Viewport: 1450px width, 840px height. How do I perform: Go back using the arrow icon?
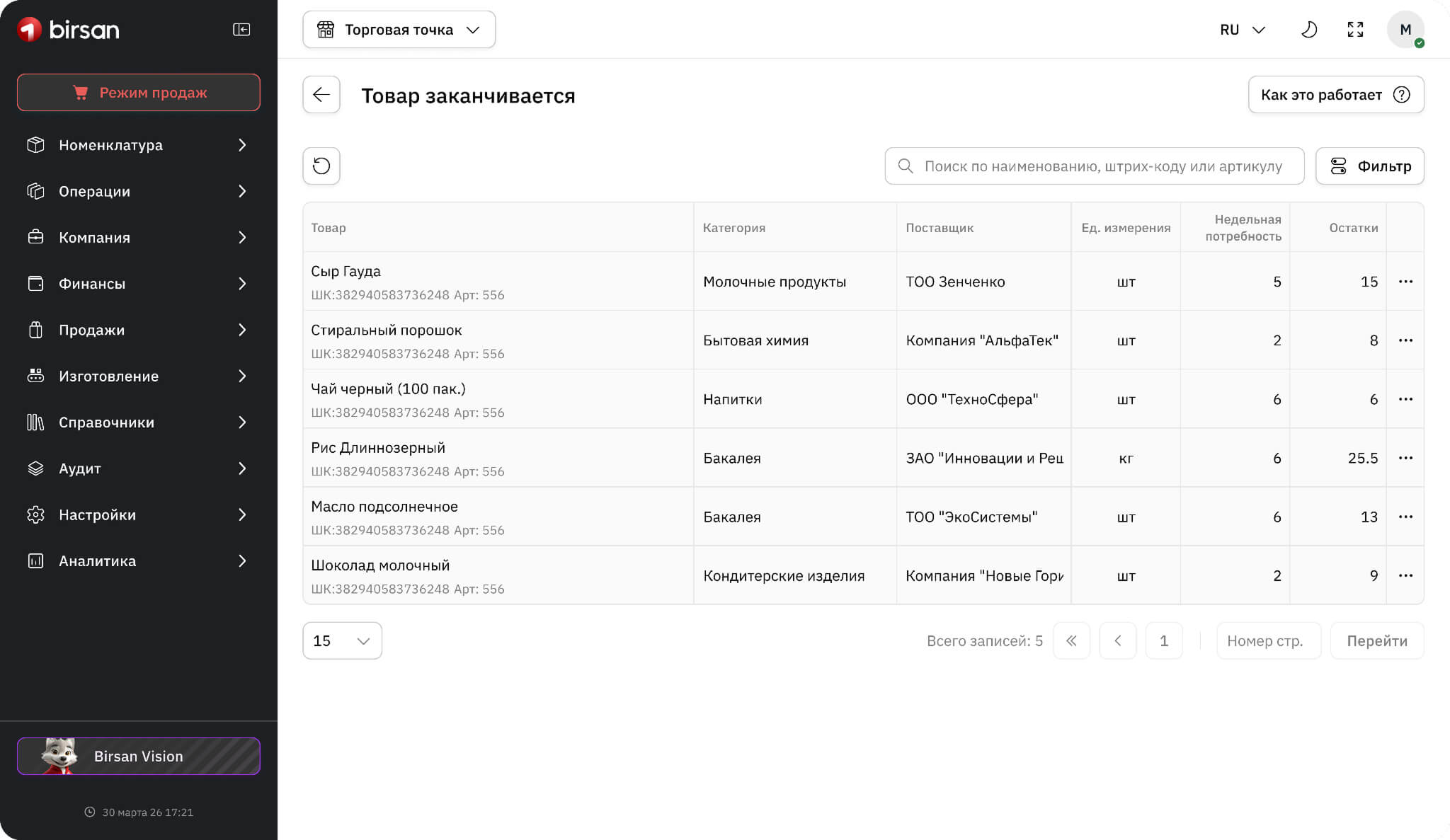pyautogui.click(x=321, y=94)
